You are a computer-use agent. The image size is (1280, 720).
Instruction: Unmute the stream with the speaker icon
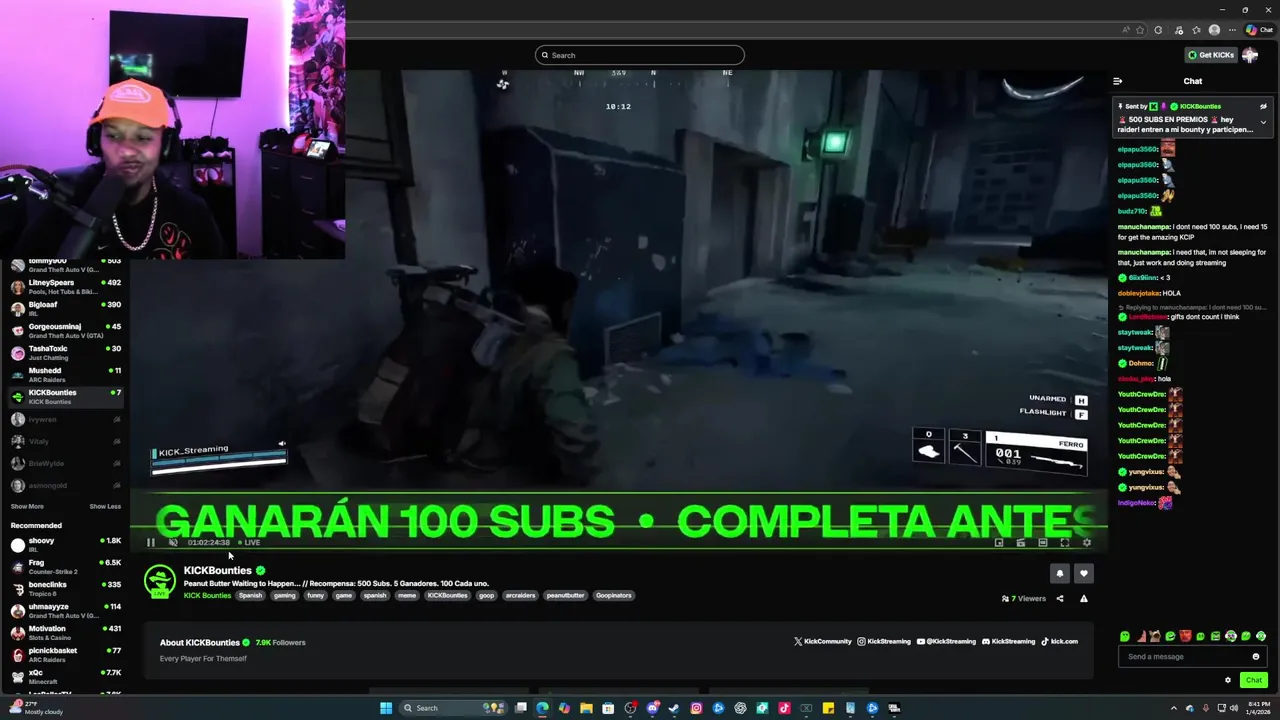(x=173, y=543)
